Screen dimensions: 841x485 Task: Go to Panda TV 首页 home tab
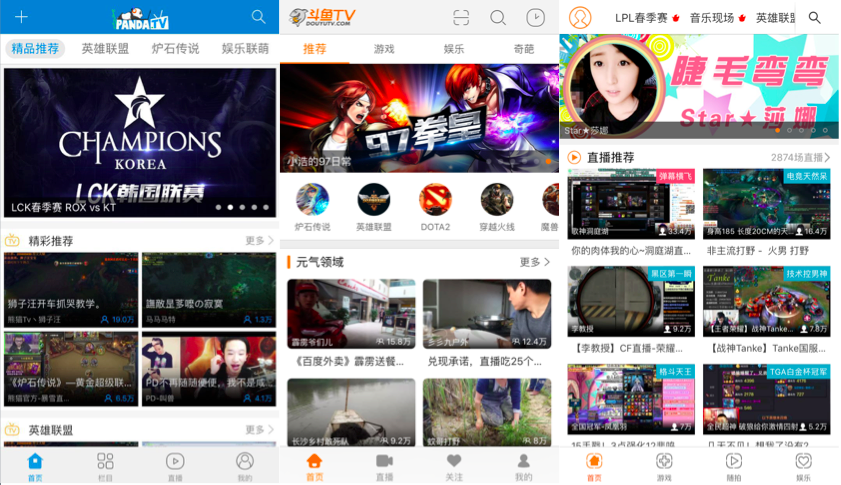click(35, 466)
